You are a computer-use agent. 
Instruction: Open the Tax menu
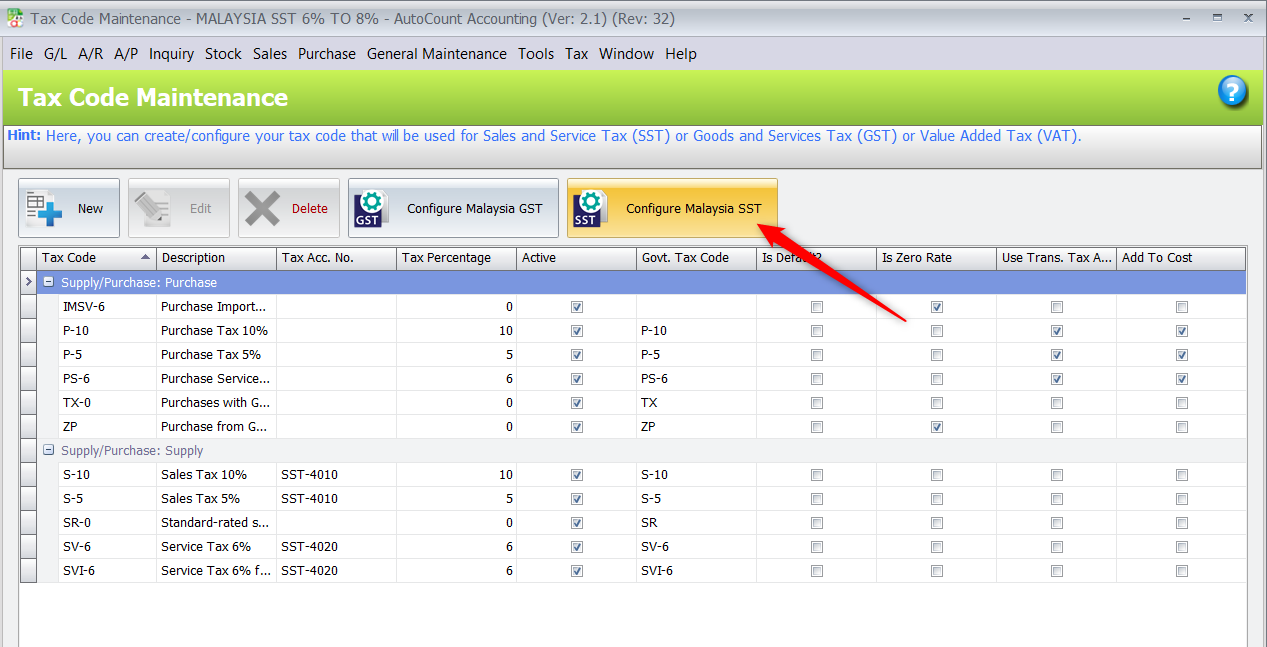click(576, 54)
